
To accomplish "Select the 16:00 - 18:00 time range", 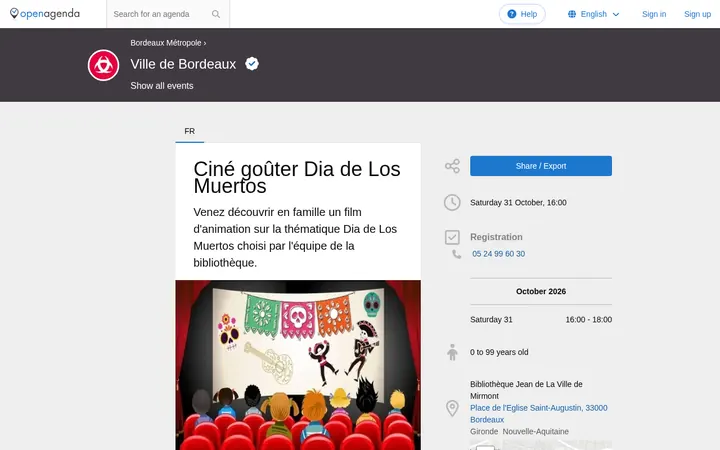I will (x=589, y=320).
